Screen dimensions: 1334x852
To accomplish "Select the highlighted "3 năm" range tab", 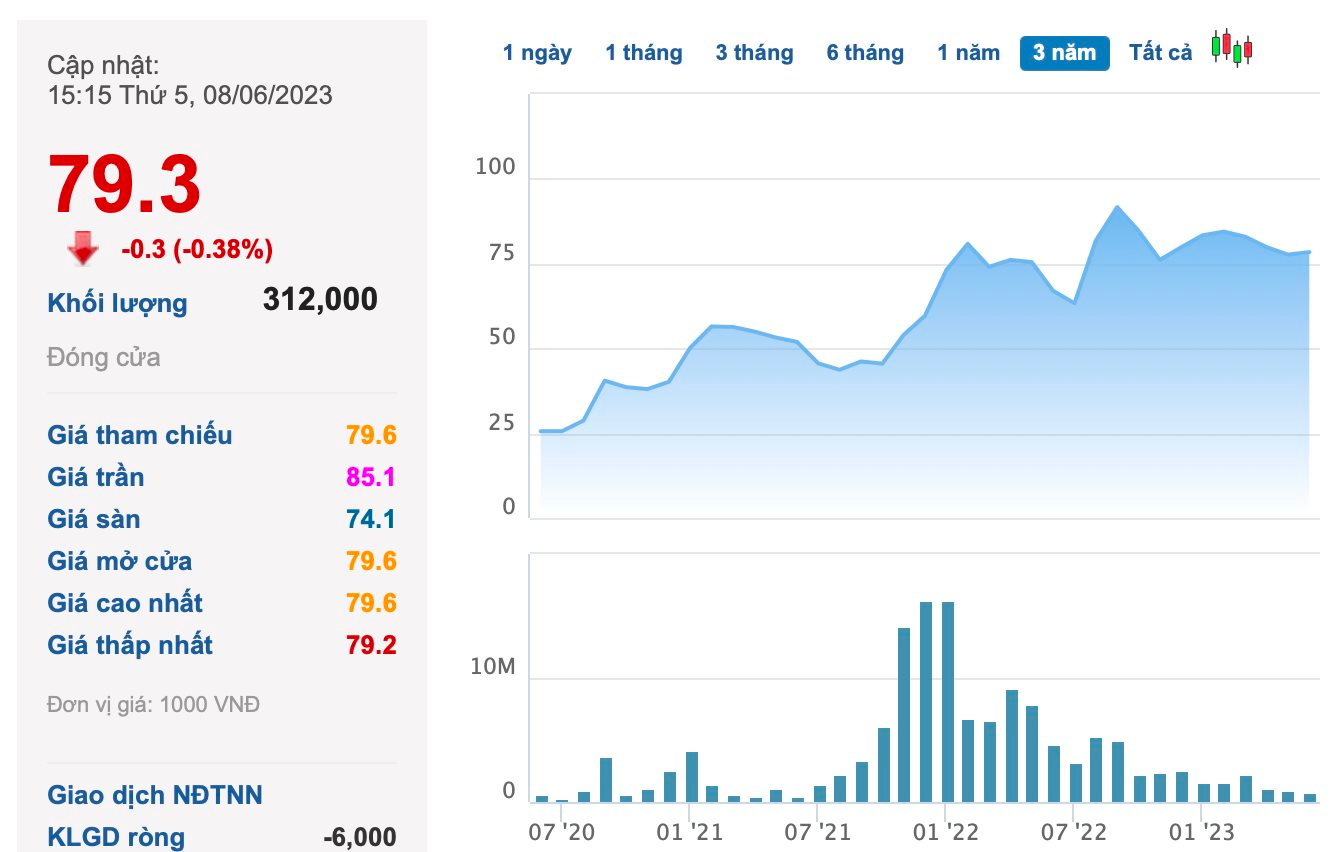I will (1064, 53).
